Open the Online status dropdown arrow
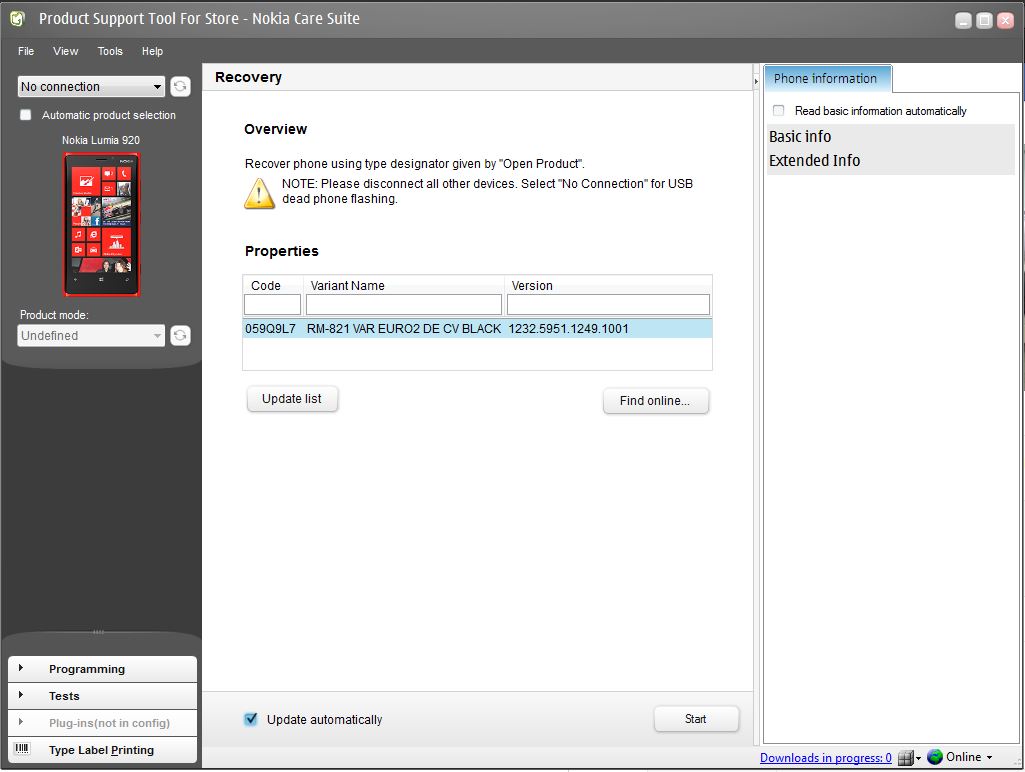 (x=989, y=758)
